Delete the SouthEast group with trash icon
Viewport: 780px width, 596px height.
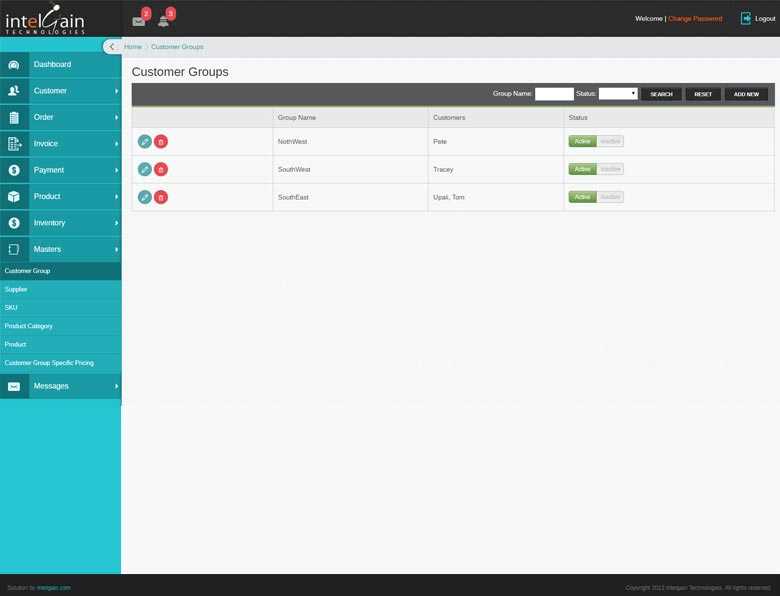pyautogui.click(x=161, y=198)
